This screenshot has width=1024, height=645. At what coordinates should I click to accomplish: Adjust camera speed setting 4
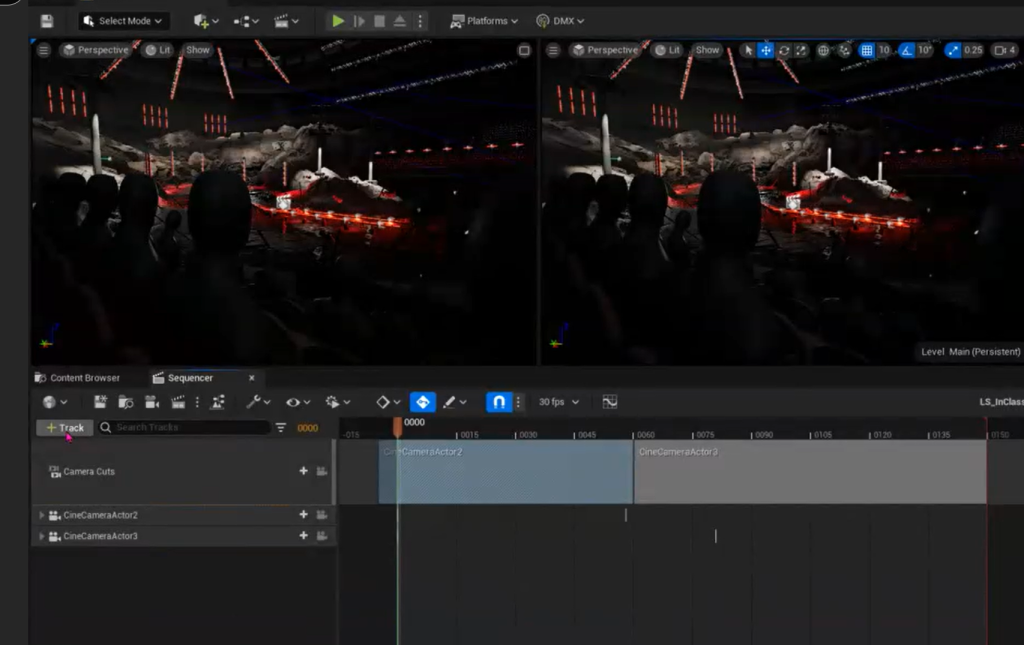coord(1004,50)
